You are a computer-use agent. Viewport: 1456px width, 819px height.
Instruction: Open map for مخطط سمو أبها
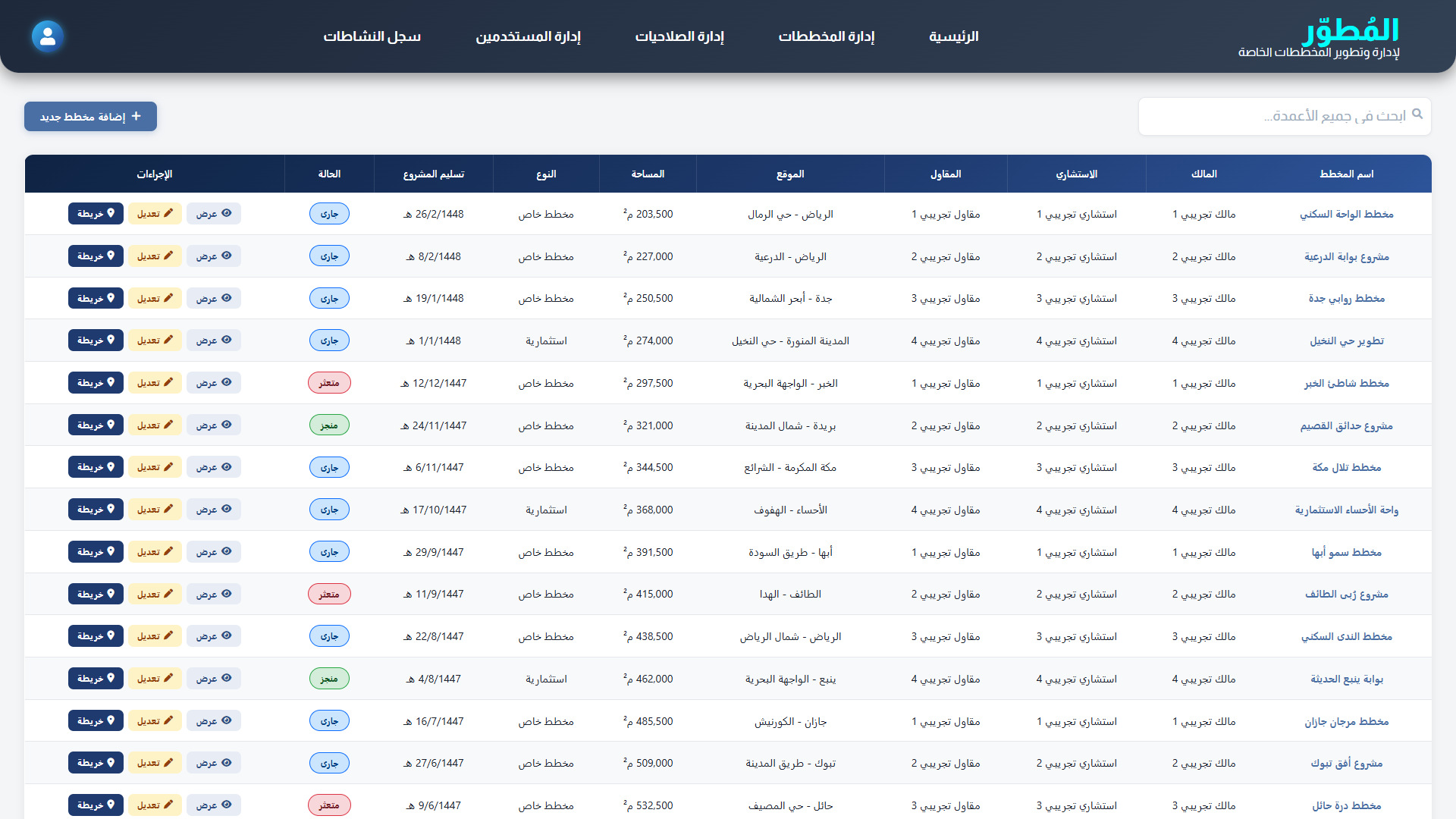click(96, 552)
